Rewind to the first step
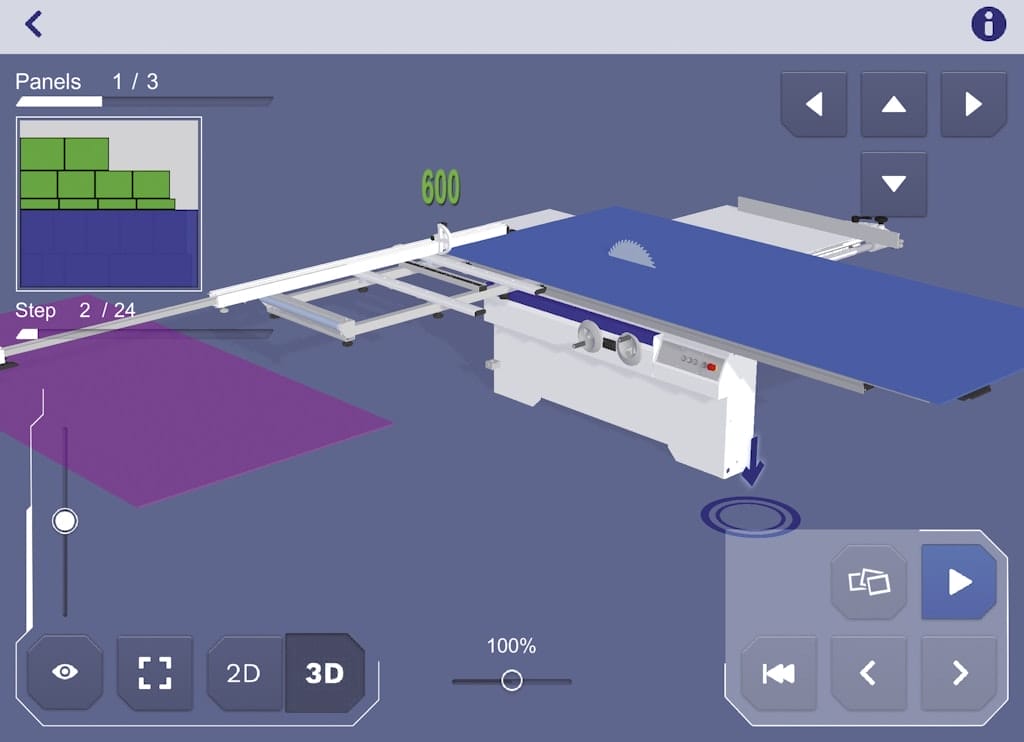The width and height of the screenshot is (1024, 742). (778, 673)
